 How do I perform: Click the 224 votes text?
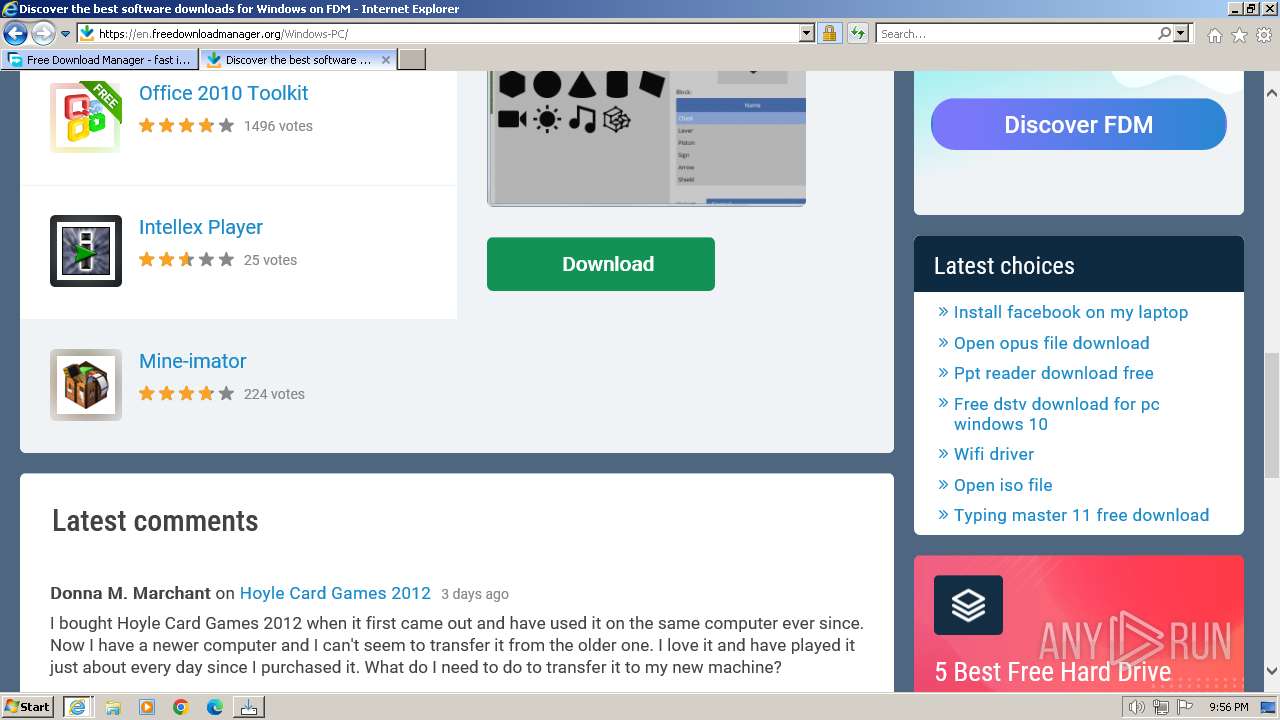(x=274, y=394)
